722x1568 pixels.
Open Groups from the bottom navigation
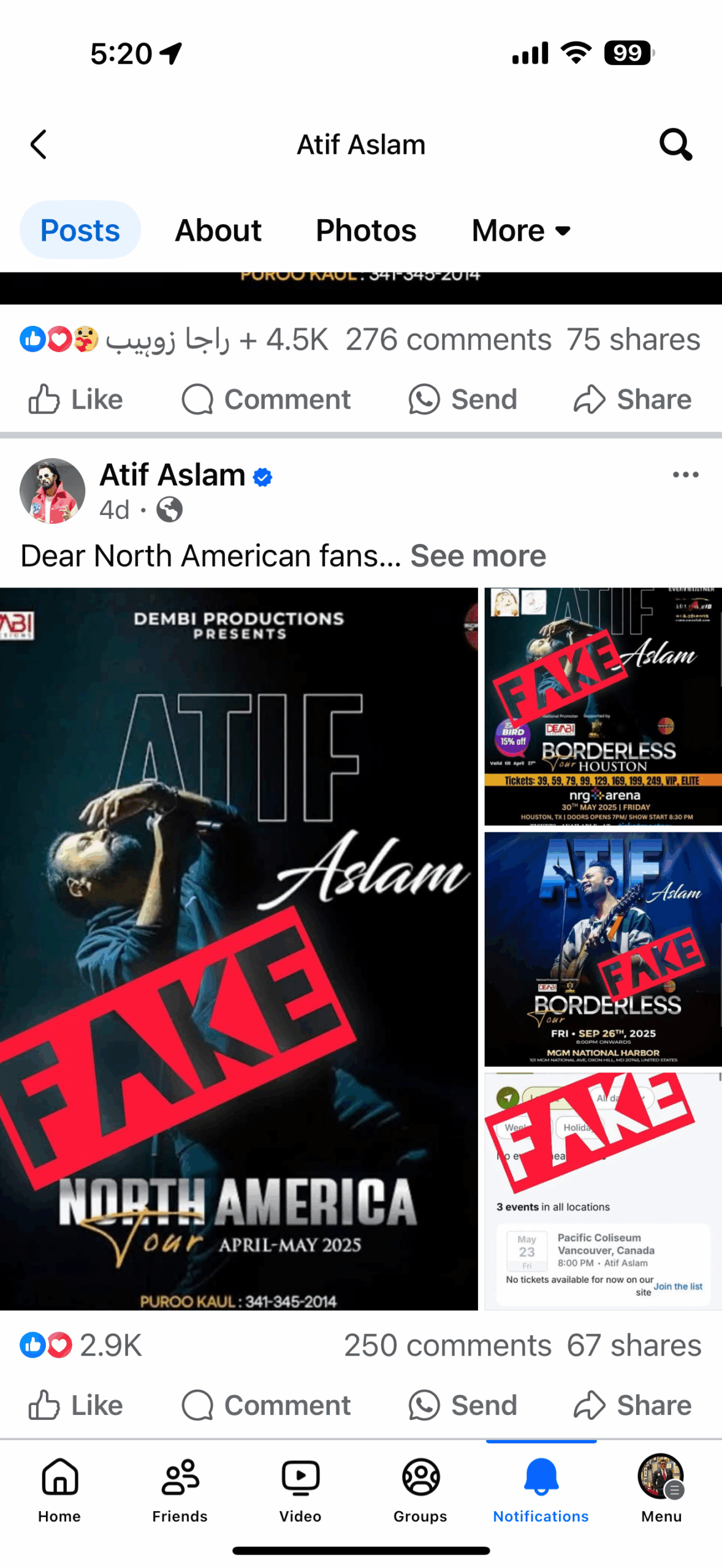point(420,1489)
